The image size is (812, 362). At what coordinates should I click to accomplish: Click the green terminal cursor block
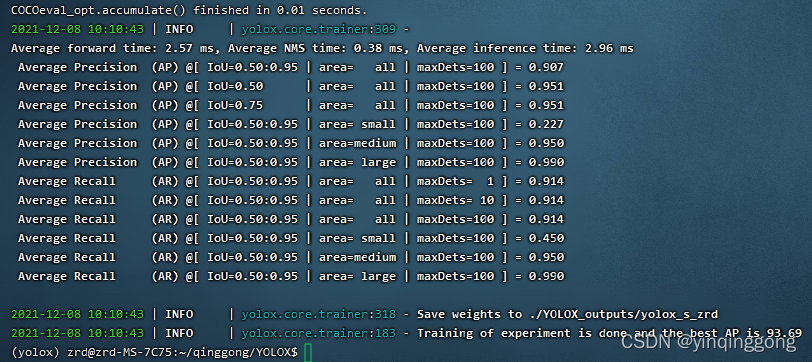click(x=308, y=352)
